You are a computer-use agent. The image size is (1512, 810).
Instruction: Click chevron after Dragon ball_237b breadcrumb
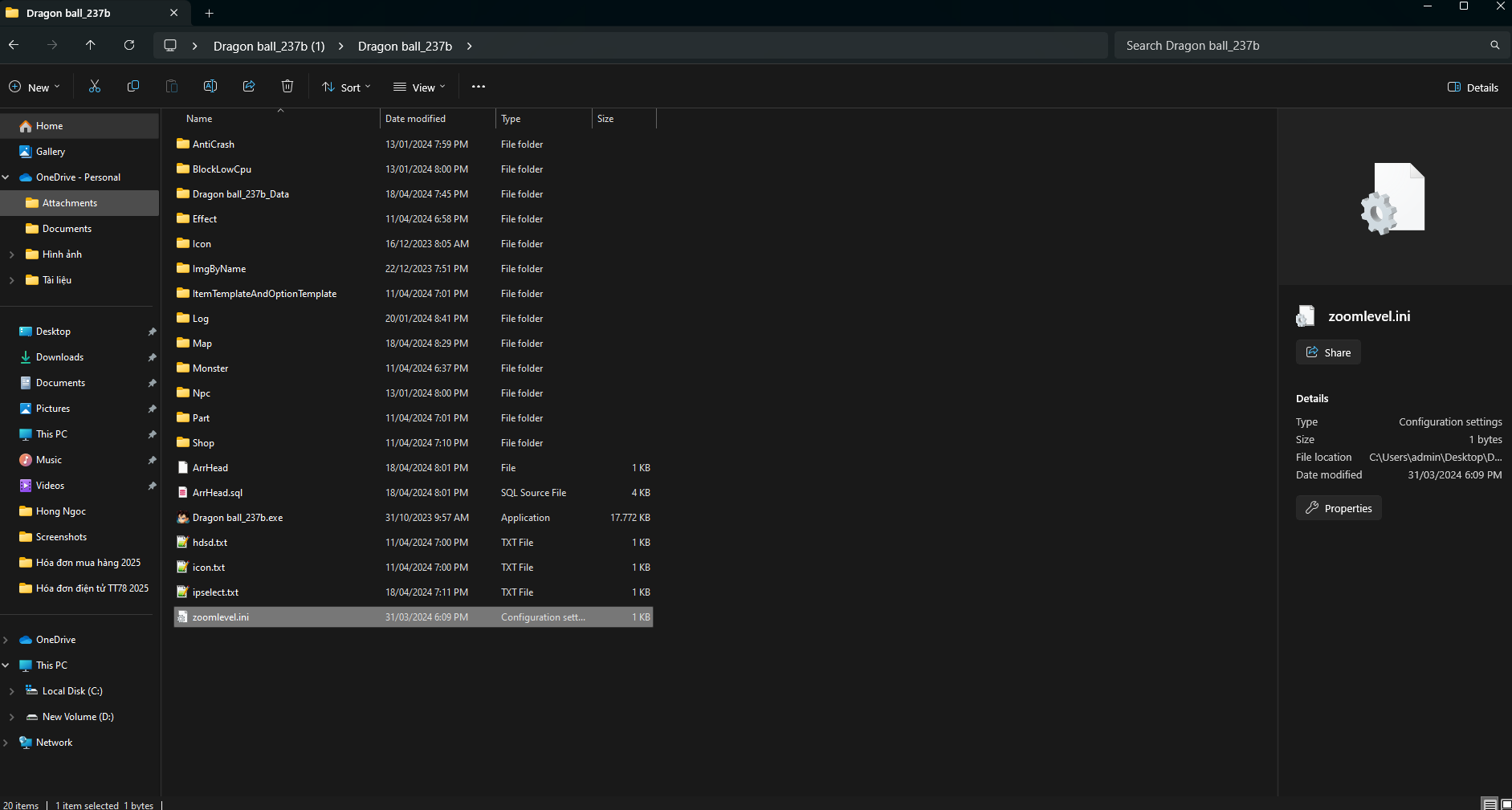[x=470, y=46]
